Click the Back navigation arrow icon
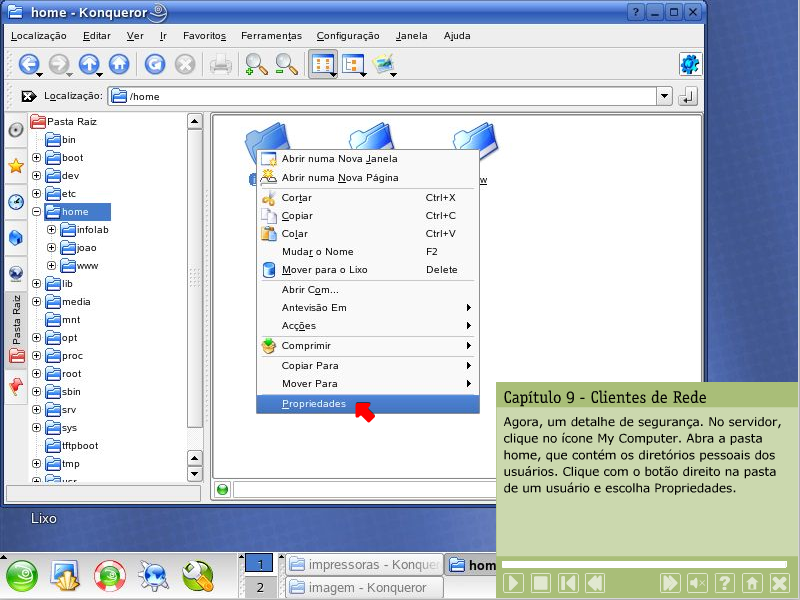 (28, 64)
